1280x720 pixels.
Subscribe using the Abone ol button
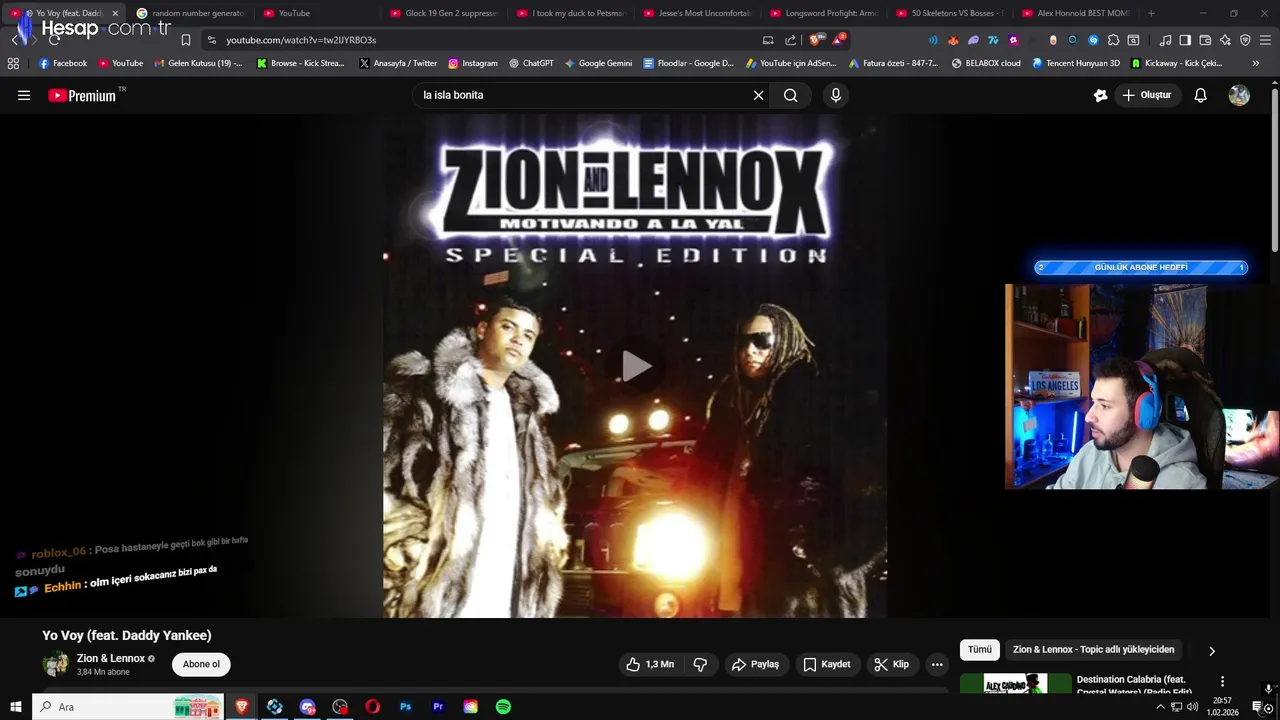point(201,664)
